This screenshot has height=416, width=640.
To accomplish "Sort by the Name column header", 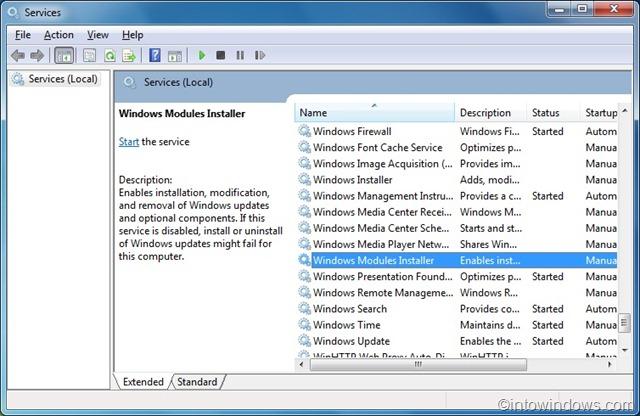I will [x=374, y=113].
